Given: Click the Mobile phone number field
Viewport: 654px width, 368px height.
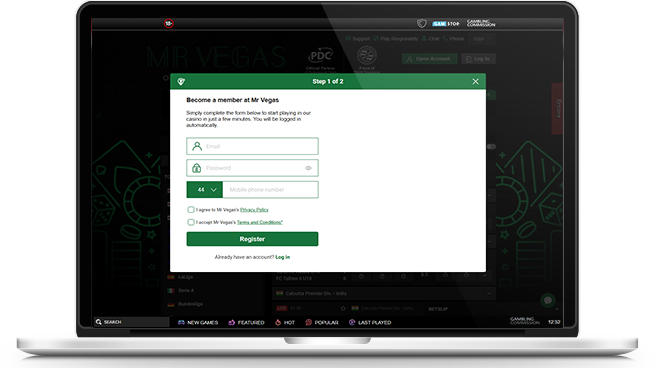Looking at the screenshot, I should coord(271,189).
